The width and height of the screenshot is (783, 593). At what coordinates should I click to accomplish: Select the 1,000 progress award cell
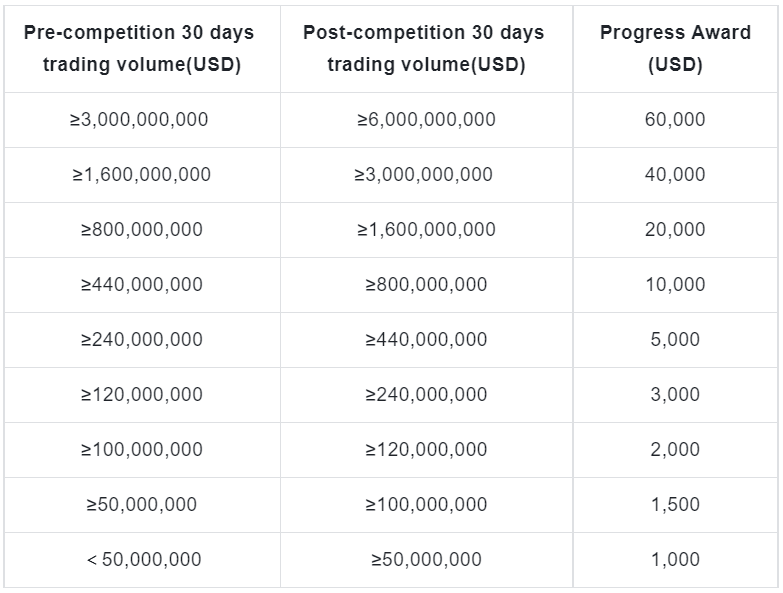(675, 559)
